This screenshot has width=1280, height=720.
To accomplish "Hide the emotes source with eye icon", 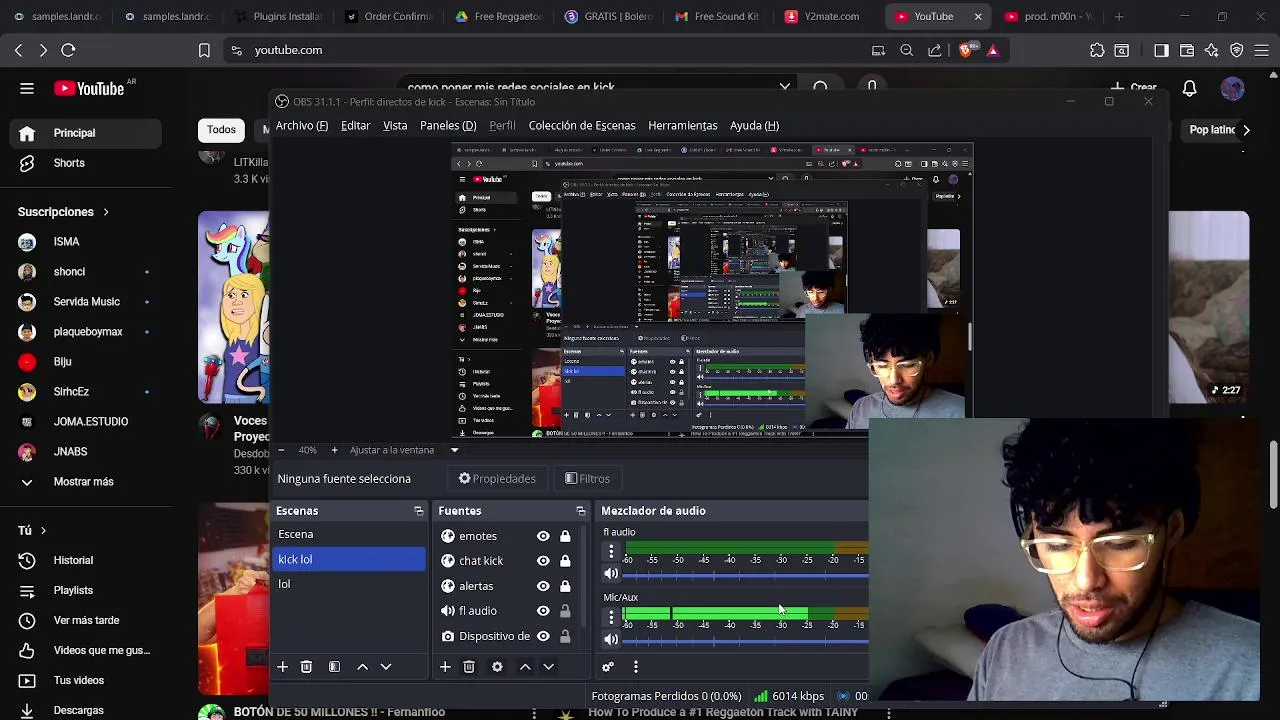I will coord(543,536).
